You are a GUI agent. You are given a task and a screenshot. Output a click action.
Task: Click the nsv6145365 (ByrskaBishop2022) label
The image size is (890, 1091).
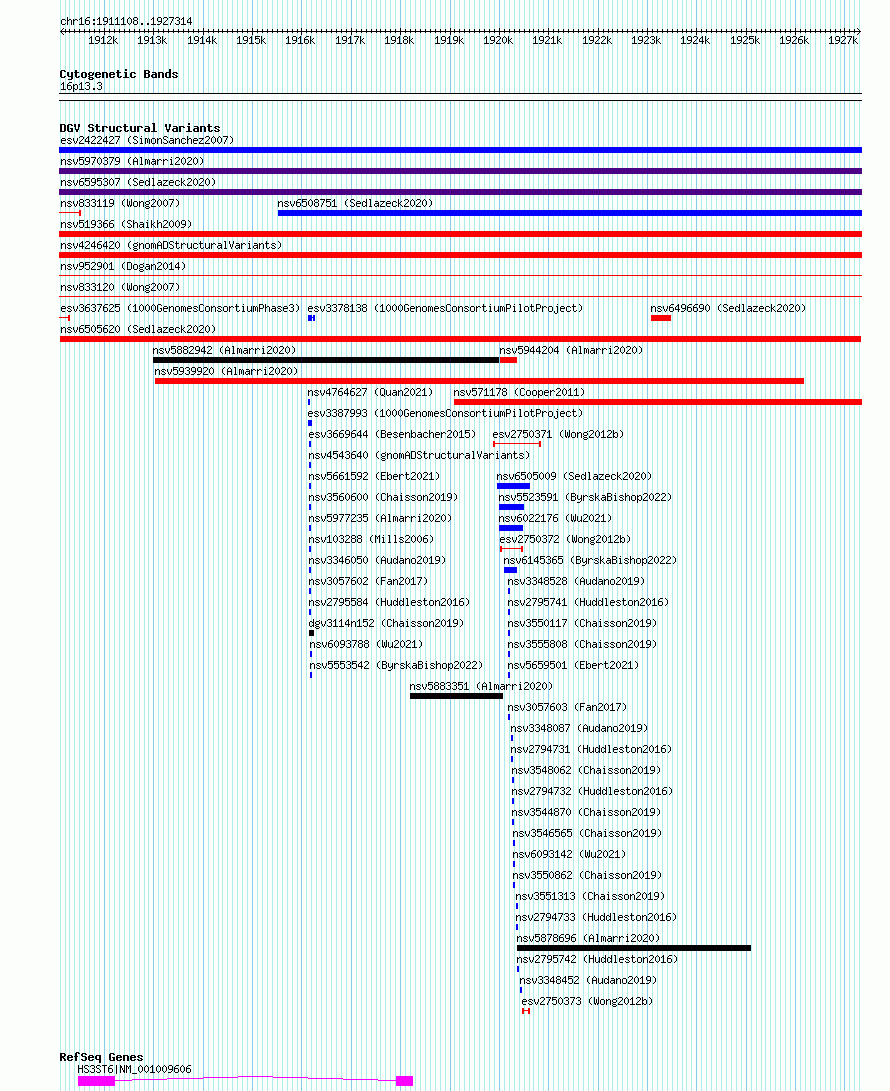(590, 560)
